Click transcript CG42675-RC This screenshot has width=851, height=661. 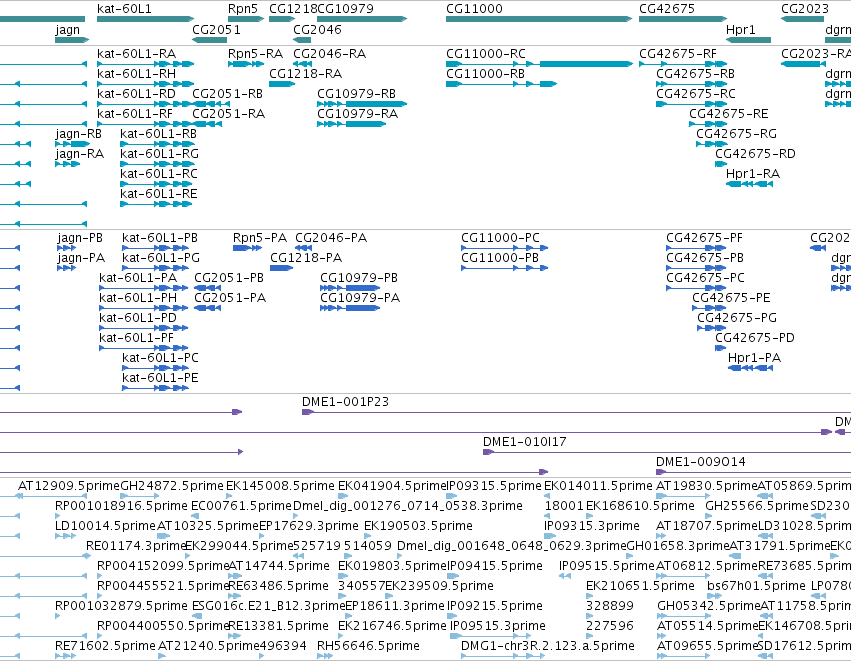(x=696, y=94)
